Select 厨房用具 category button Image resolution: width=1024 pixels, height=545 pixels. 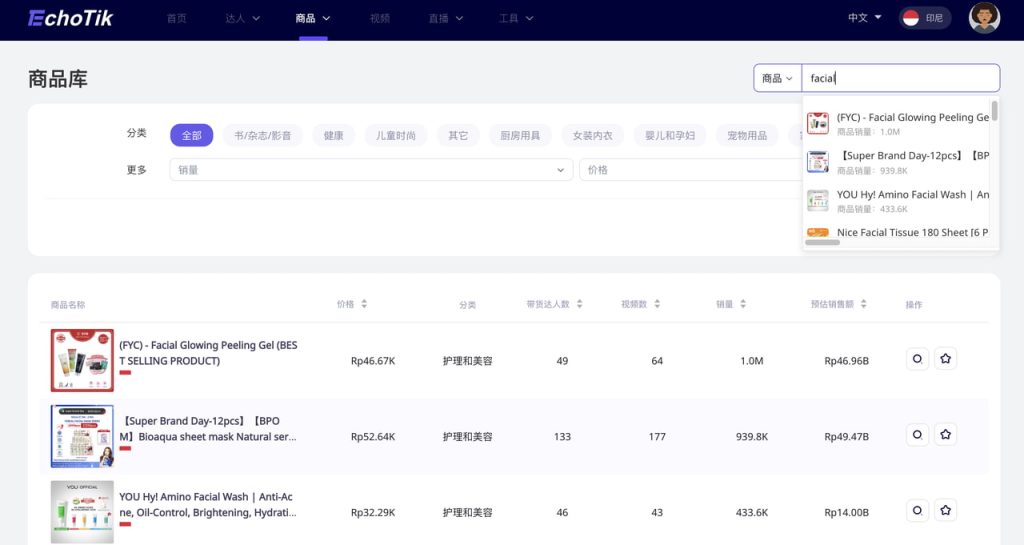click(x=520, y=135)
